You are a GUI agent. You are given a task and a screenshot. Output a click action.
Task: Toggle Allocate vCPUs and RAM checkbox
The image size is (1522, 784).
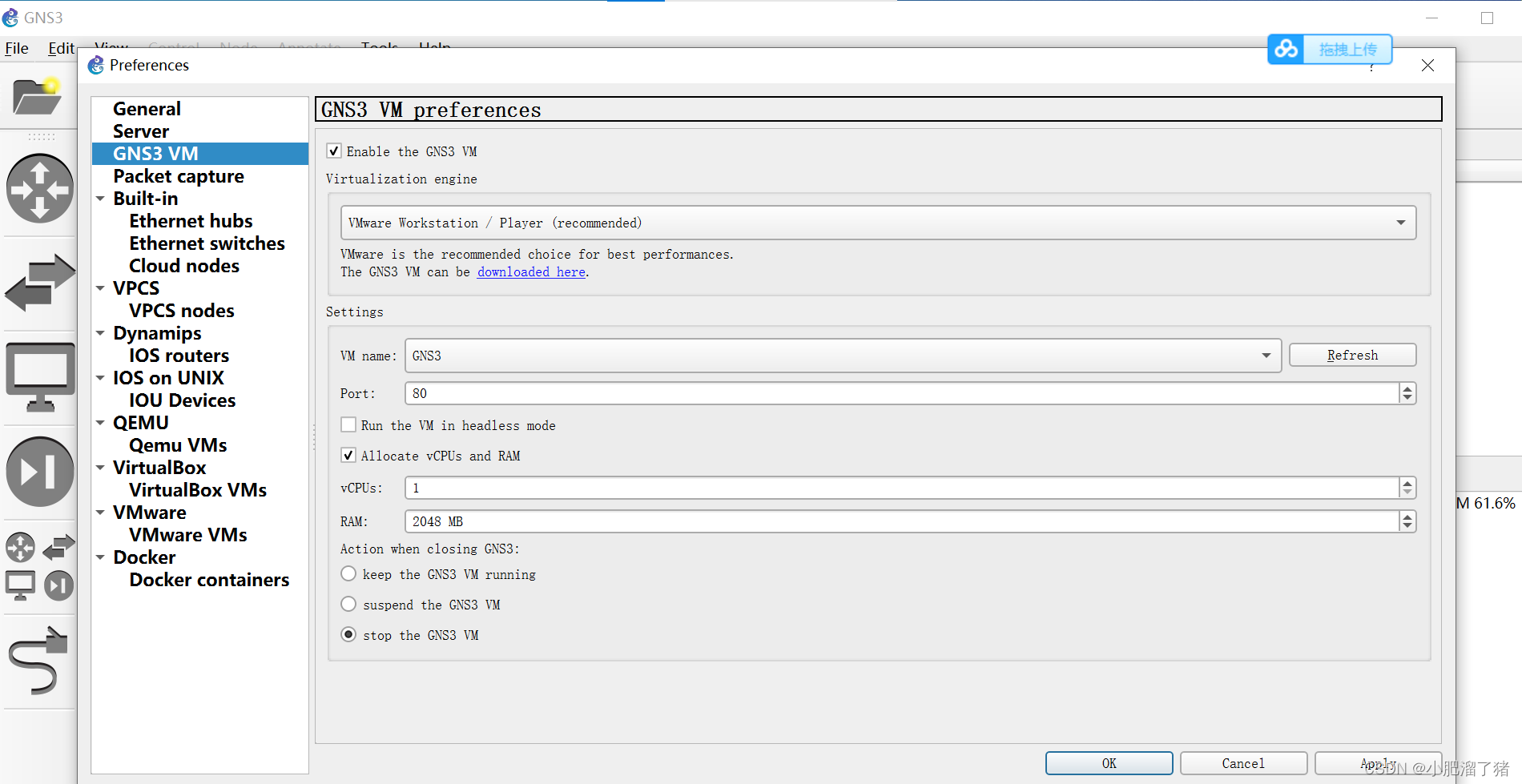348,455
